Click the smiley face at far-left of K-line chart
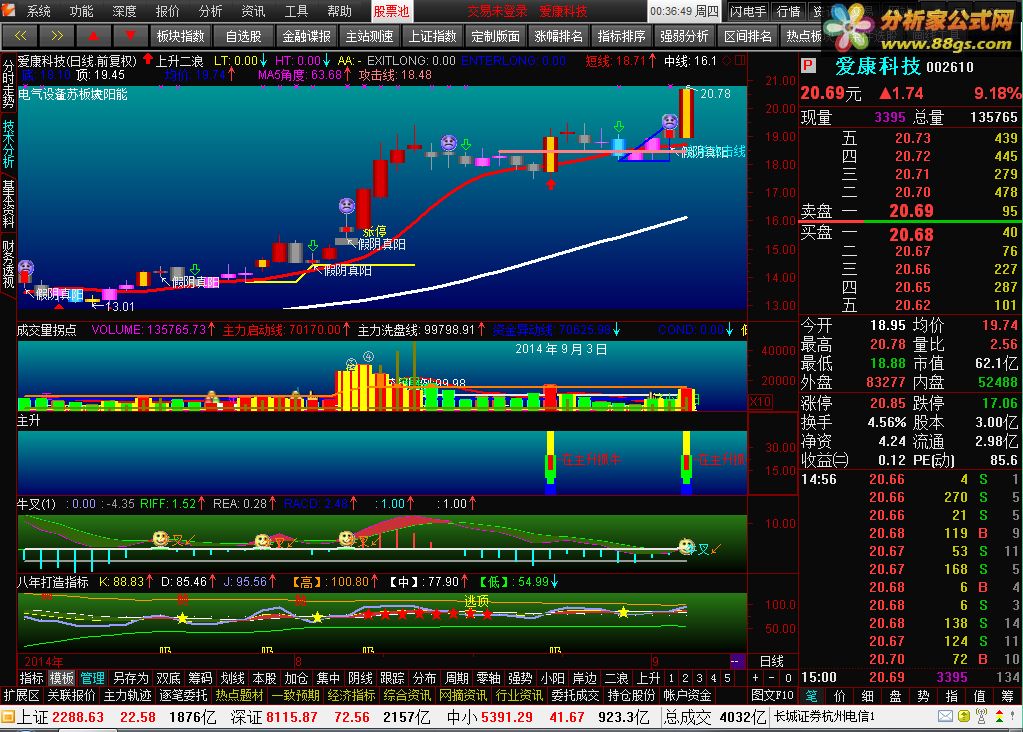The image size is (1023, 732). click(x=25, y=267)
